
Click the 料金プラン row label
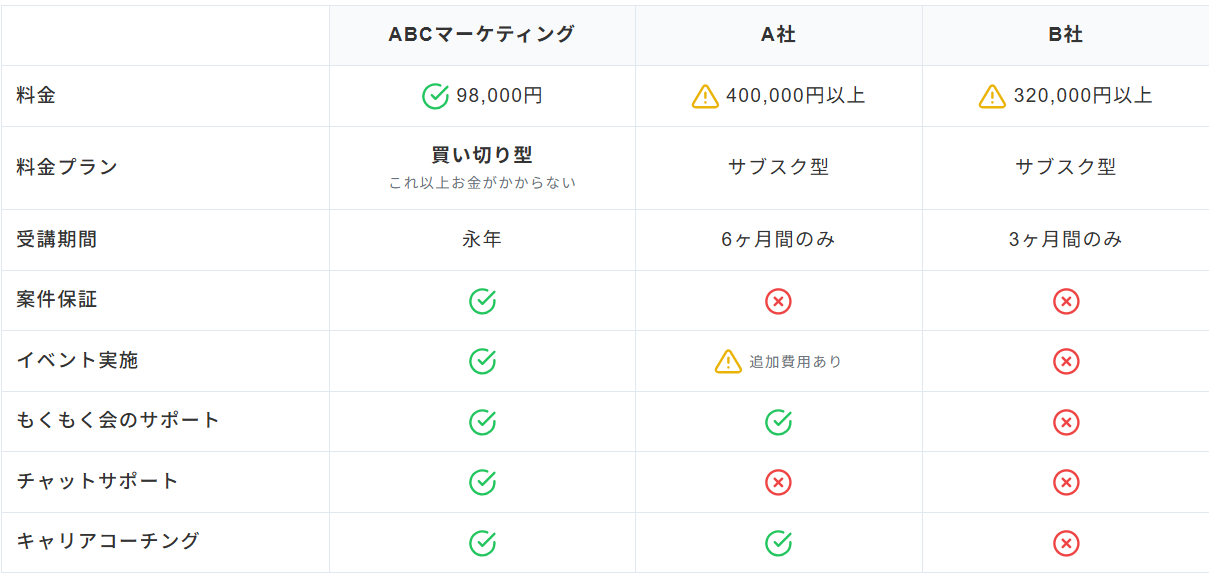pyautogui.click(x=67, y=167)
